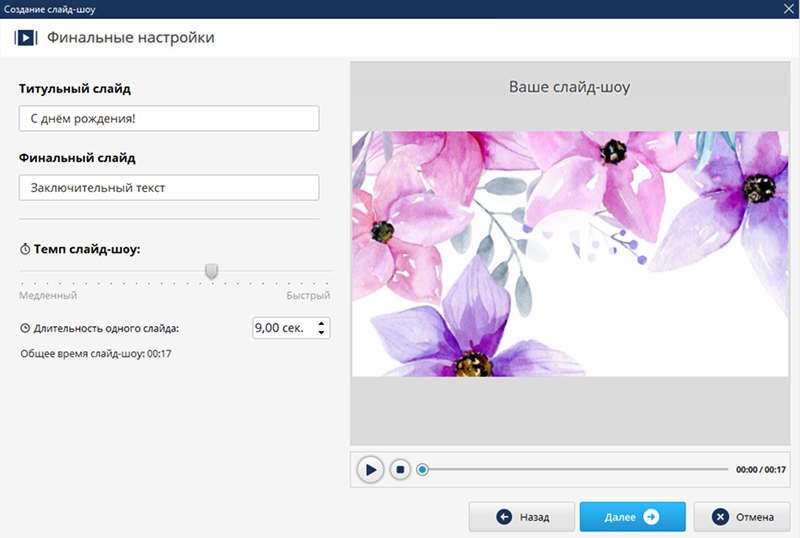Increase slide duration with the up arrow
The width and height of the screenshot is (800, 538).
(320, 323)
